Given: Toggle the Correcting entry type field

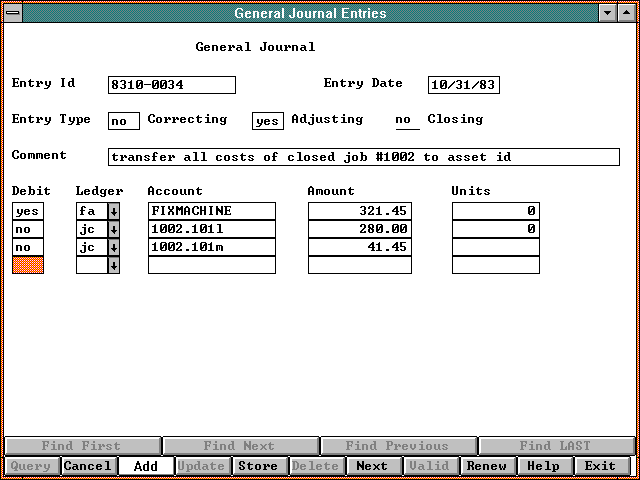Looking at the screenshot, I should [123, 121].
